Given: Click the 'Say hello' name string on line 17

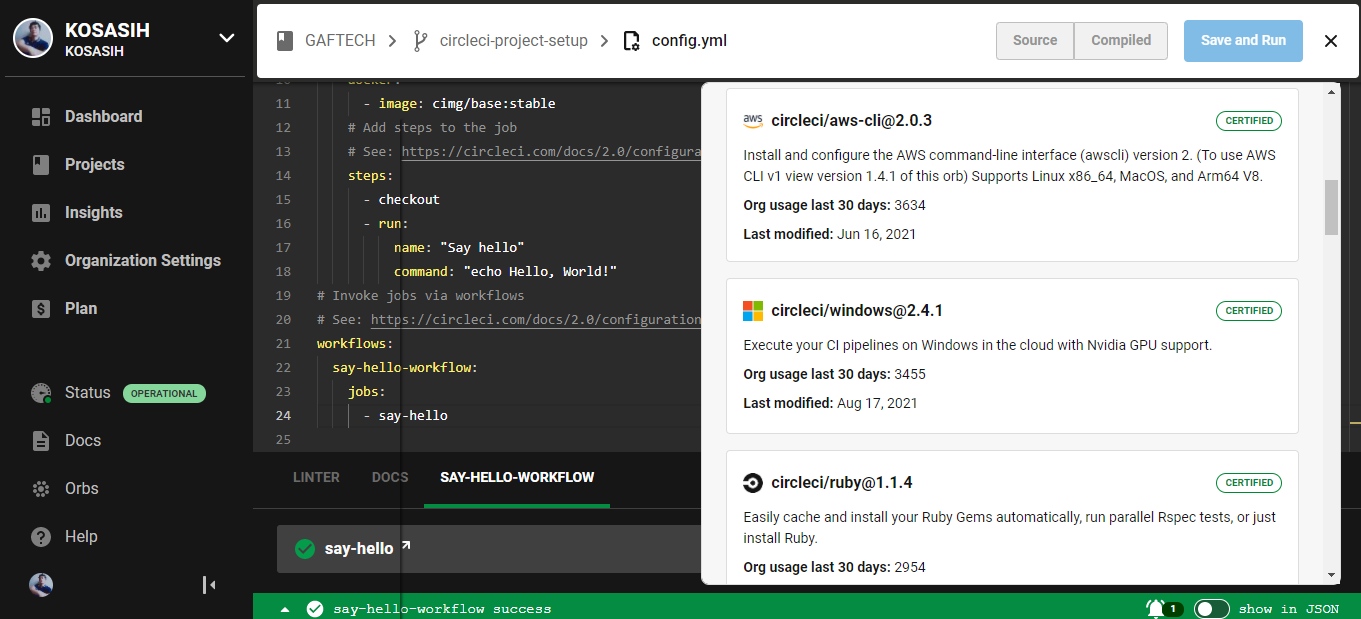Looking at the screenshot, I should tap(482, 248).
